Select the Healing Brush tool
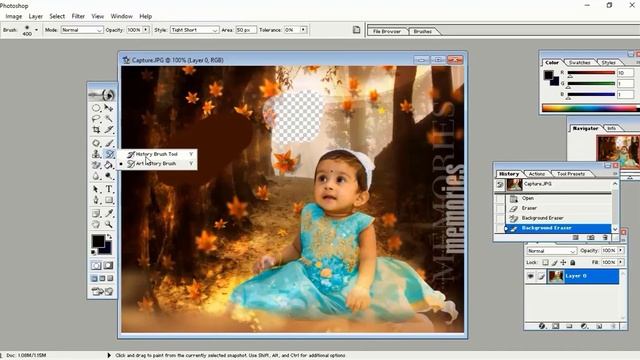The width and height of the screenshot is (640, 360). click(x=96, y=143)
